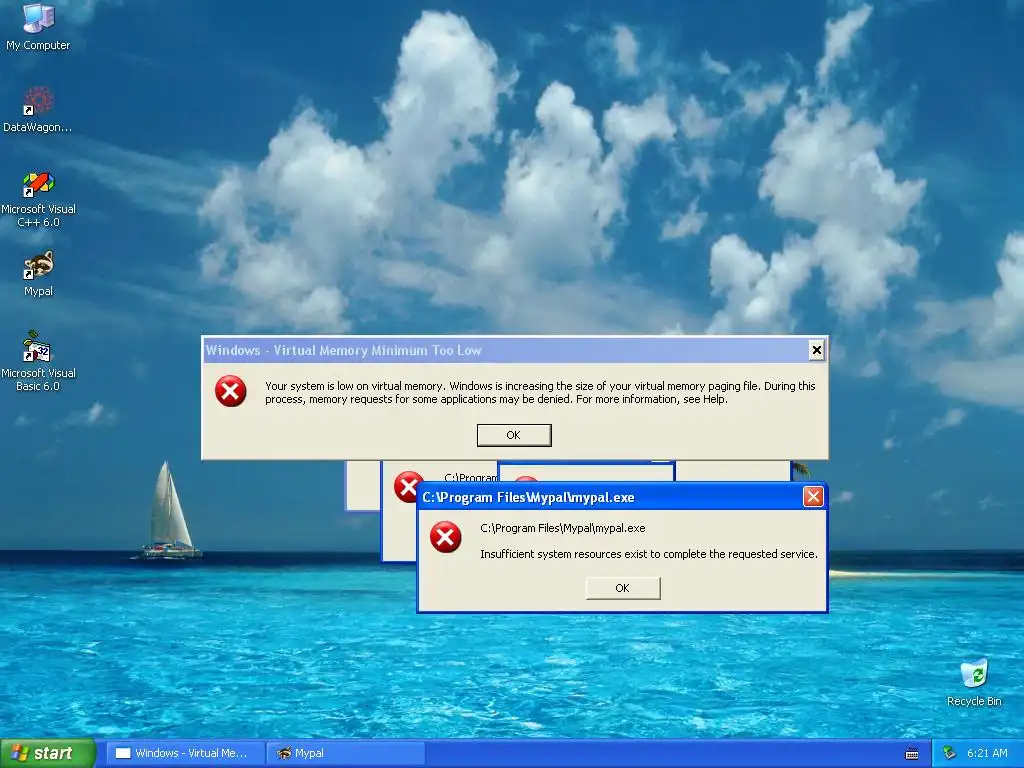Select Microsoft Visual C++ 6.0 shortcut

tap(38, 199)
